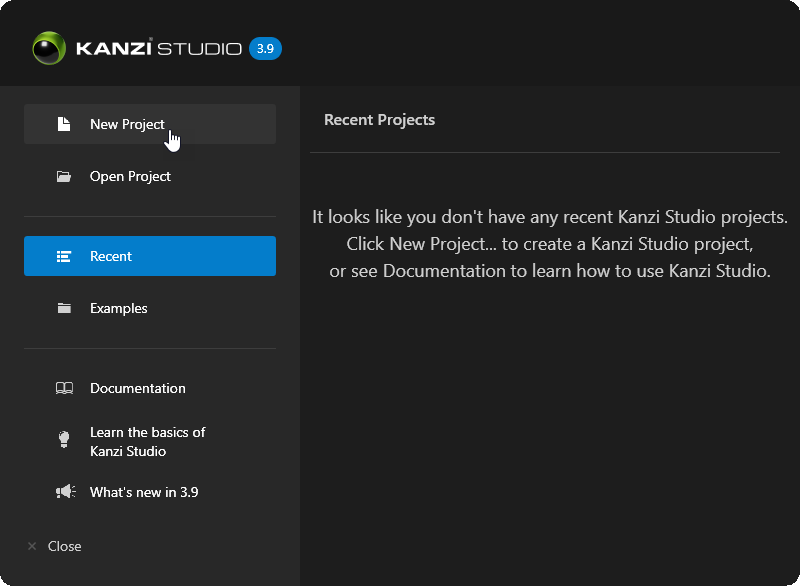Click the blue 3.9 version badge

[265, 48]
